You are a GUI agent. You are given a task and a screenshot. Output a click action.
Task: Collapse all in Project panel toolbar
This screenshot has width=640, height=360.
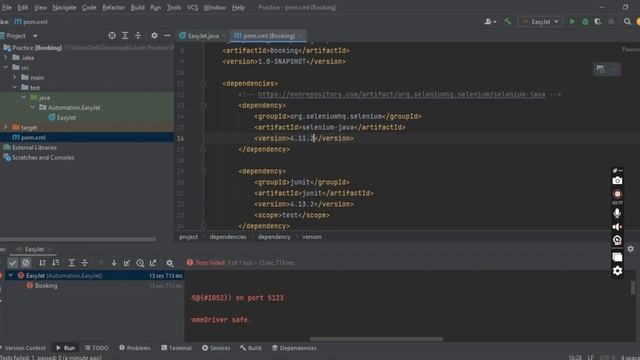138,36
